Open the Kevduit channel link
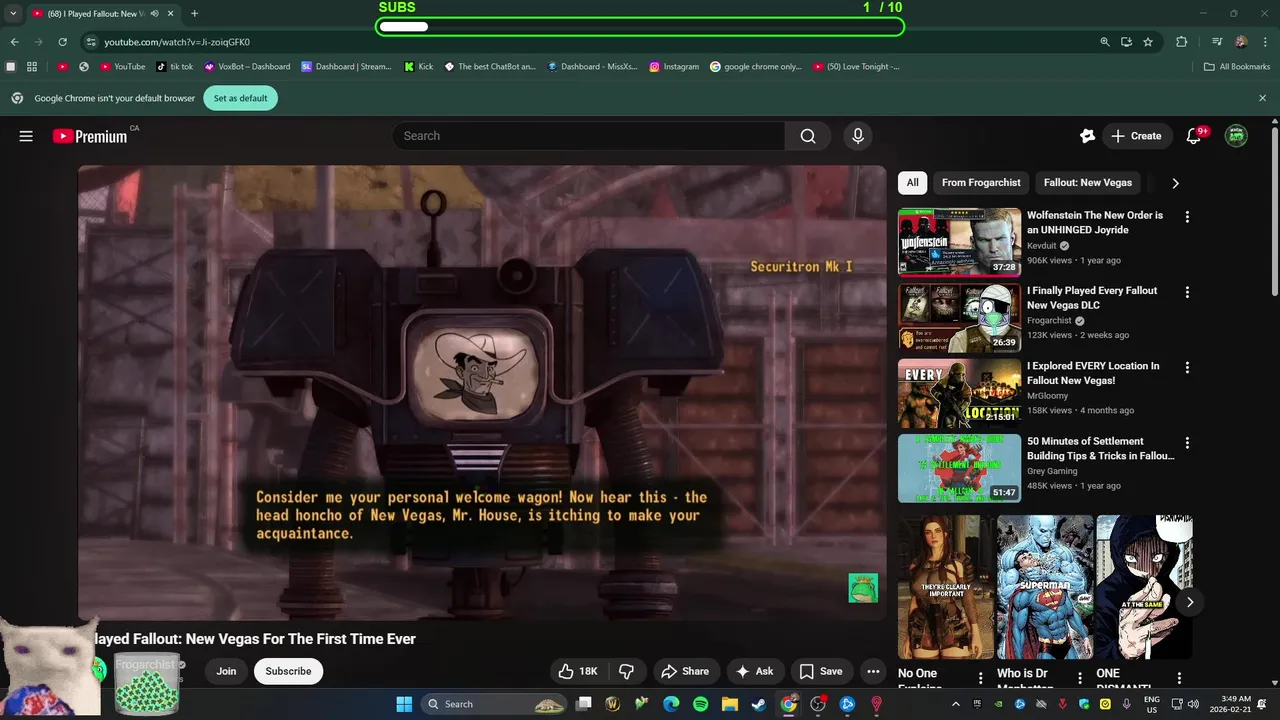Image resolution: width=1280 pixels, height=720 pixels. [1041, 246]
